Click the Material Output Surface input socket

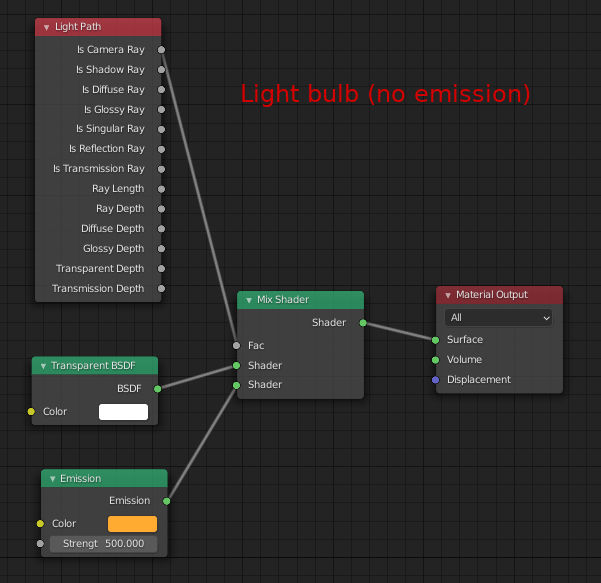pyautogui.click(x=436, y=340)
